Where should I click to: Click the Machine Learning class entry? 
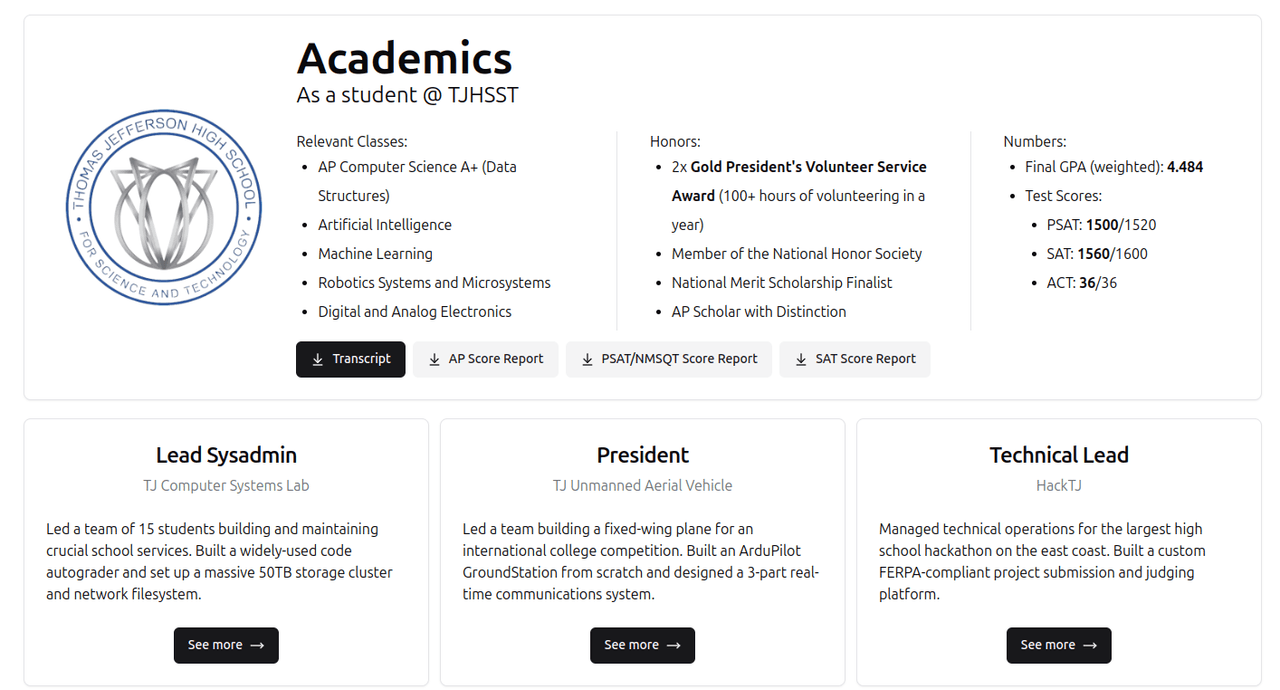(x=375, y=254)
